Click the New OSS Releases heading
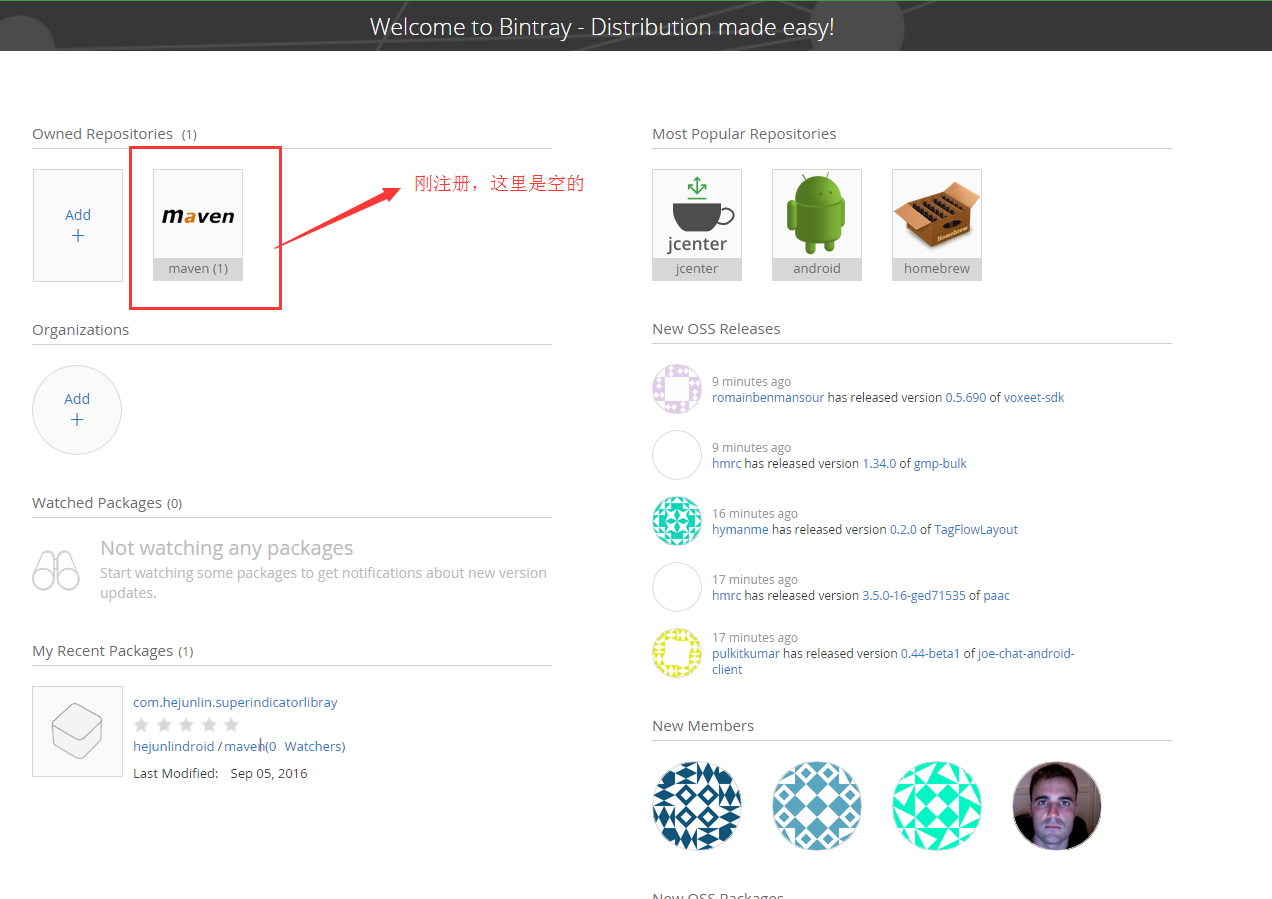 716,329
